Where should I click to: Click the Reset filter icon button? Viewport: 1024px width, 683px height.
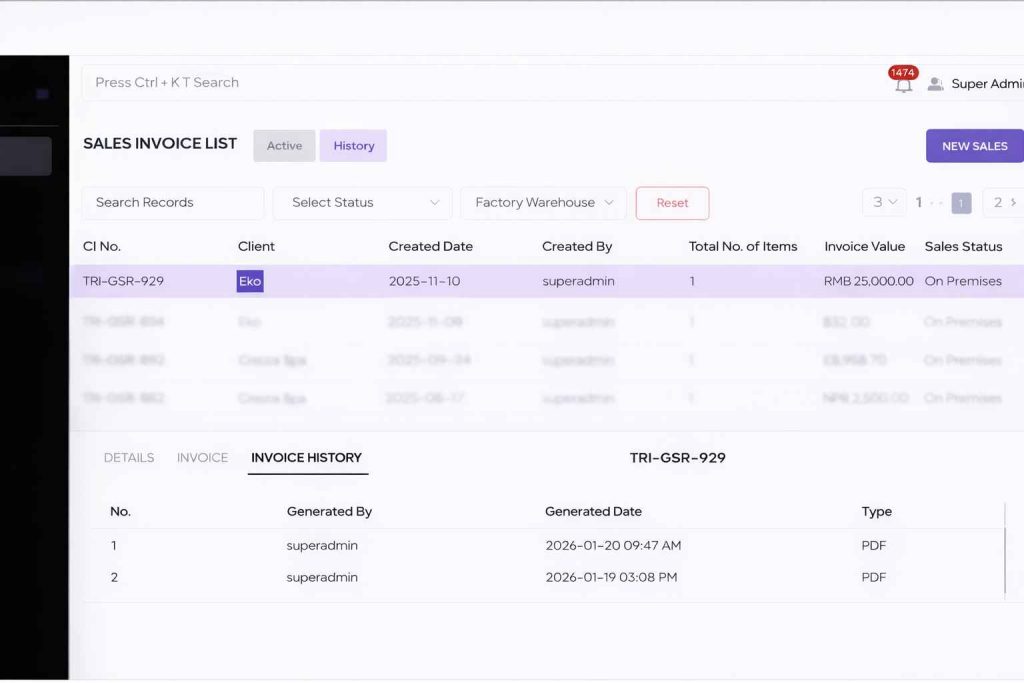(672, 202)
